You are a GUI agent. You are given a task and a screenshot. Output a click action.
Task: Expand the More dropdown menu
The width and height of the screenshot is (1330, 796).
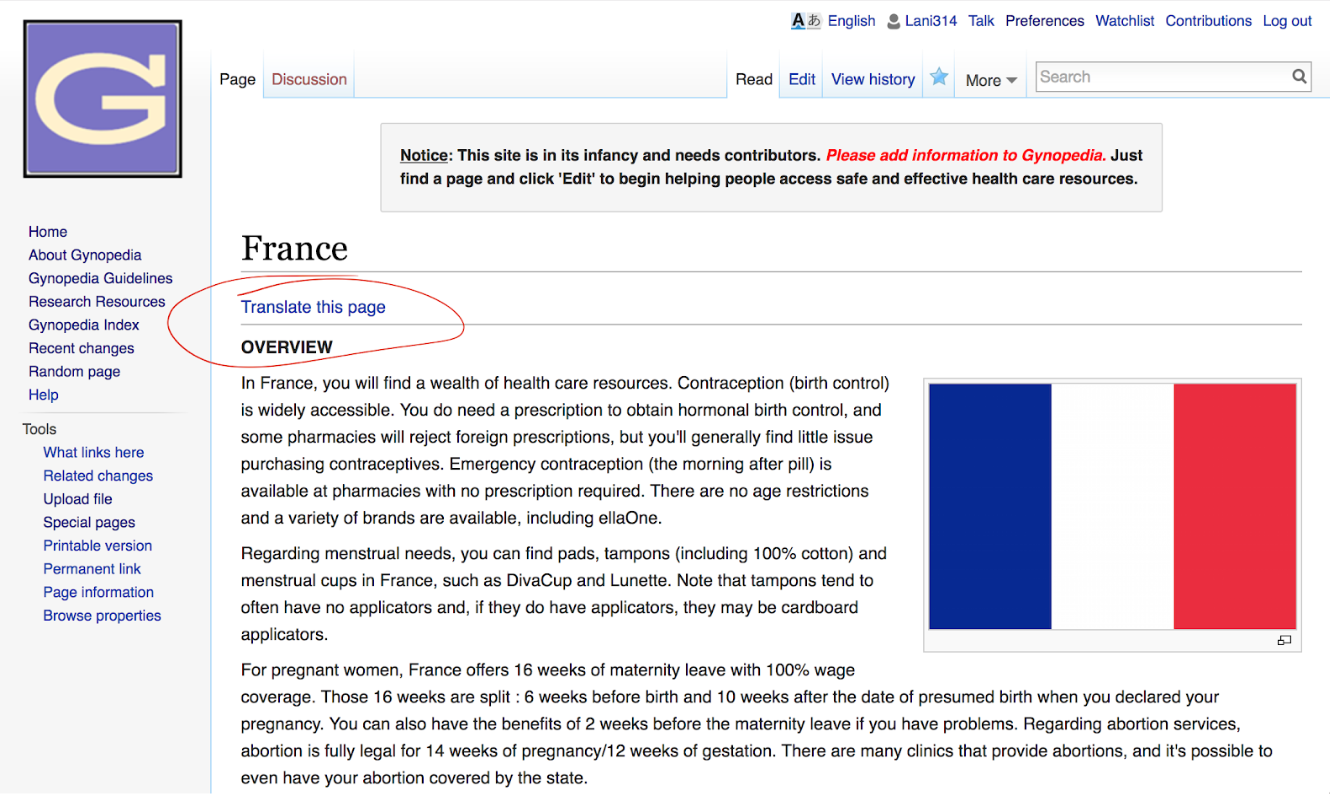pyautogui.click(x=991, y=80)
